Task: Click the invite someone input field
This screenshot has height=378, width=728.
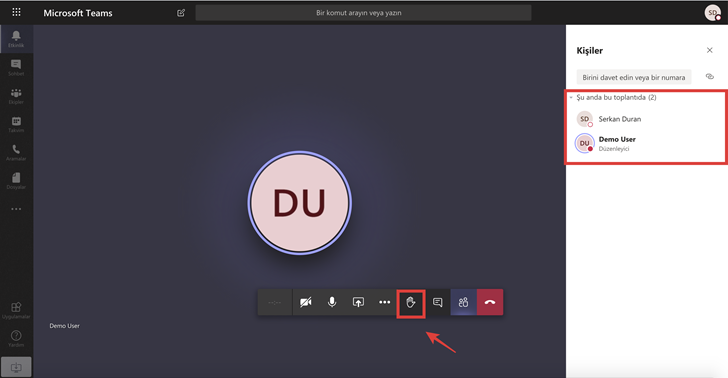Action: click(634, 77)
